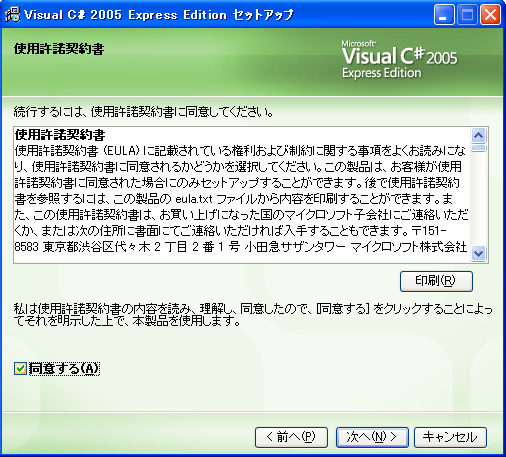Click the empty EULA scrollbar track

pos(479,199)
